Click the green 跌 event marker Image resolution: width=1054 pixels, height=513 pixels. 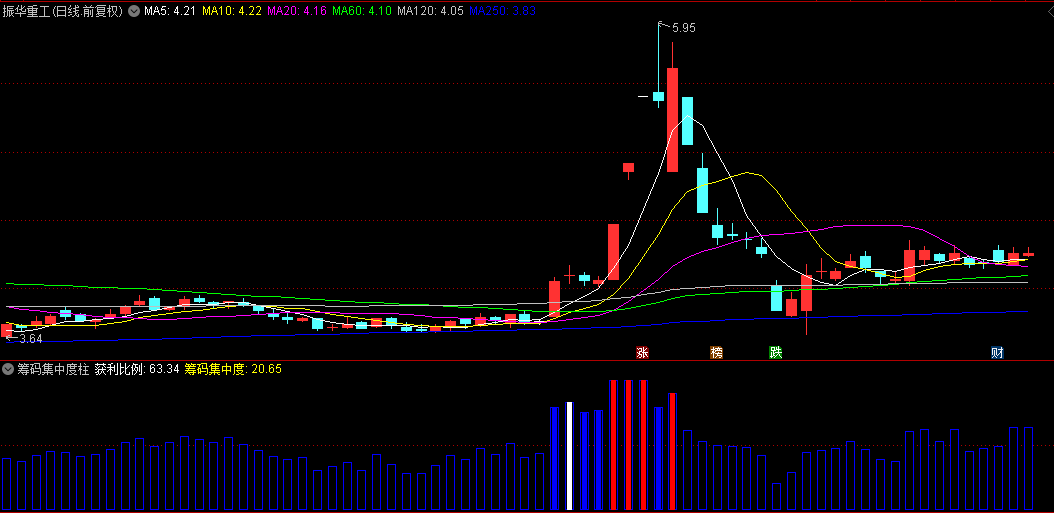(x=776, y=352)
